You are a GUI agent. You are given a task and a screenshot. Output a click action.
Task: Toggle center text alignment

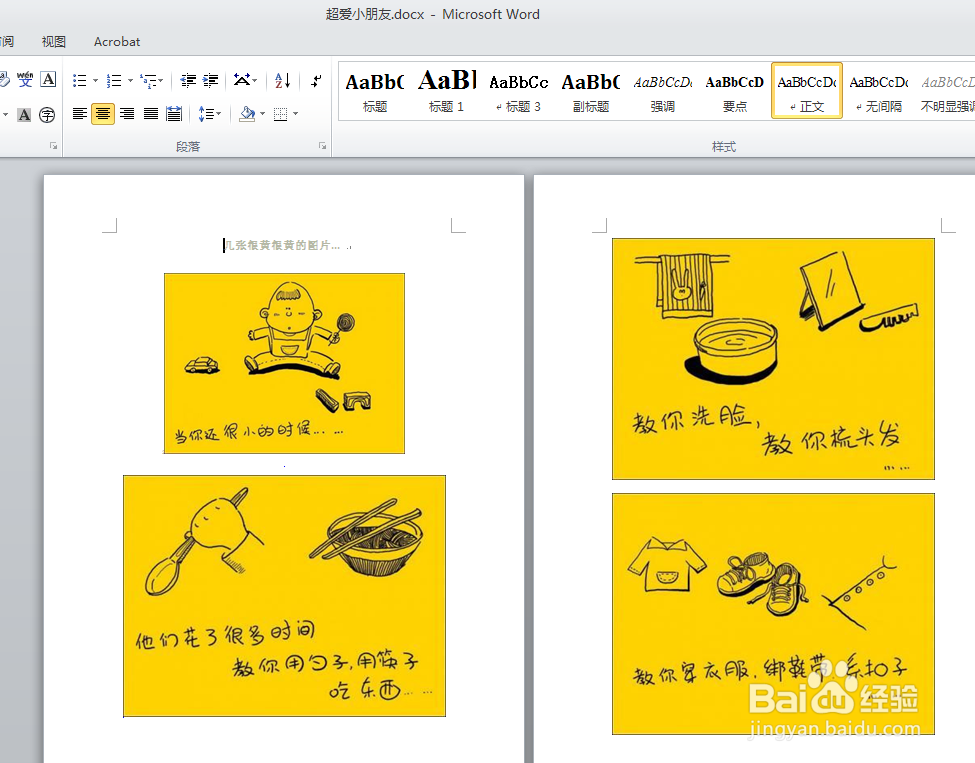pos(103,113)
